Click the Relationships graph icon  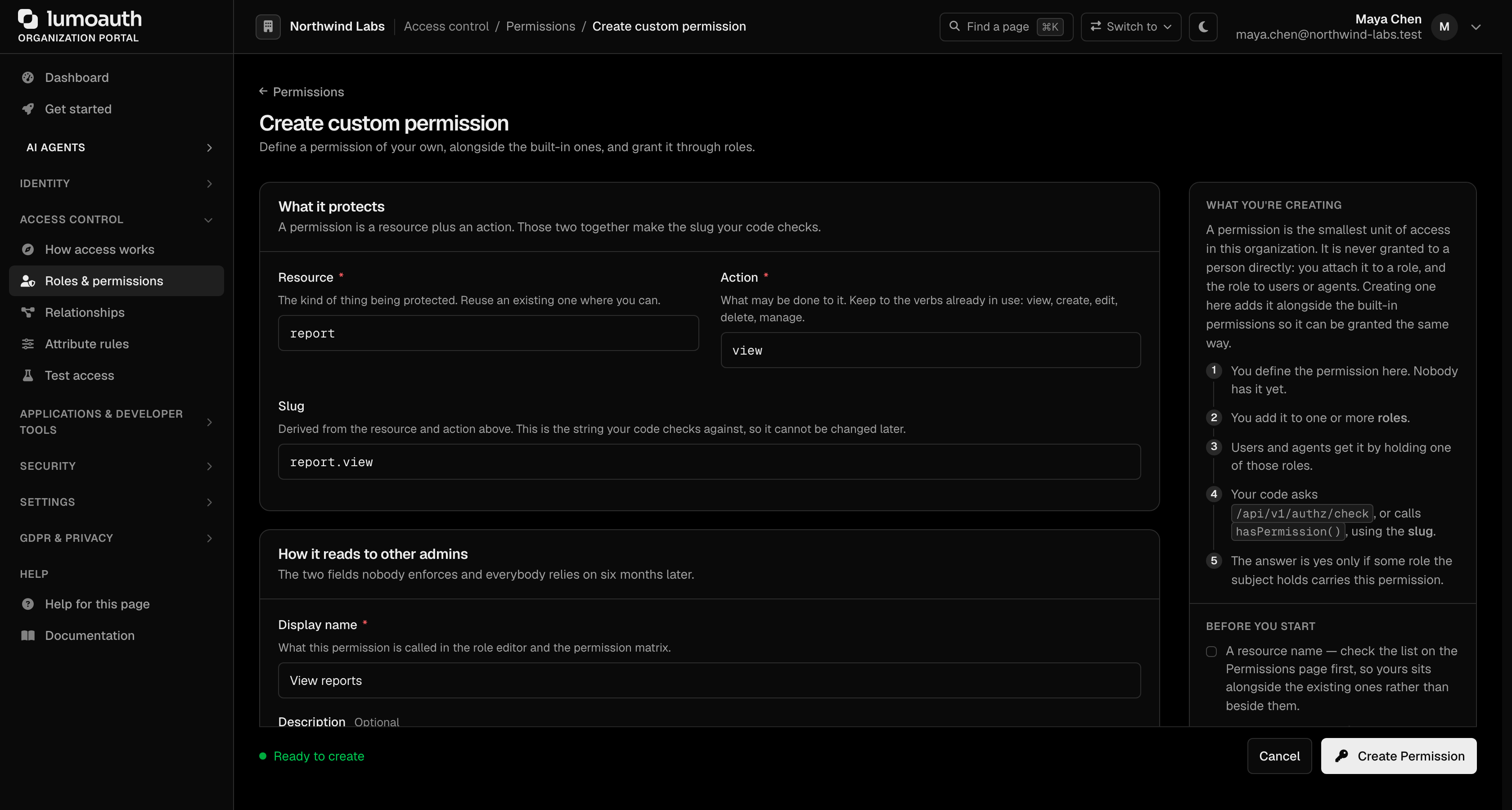[x=27, y=312]
